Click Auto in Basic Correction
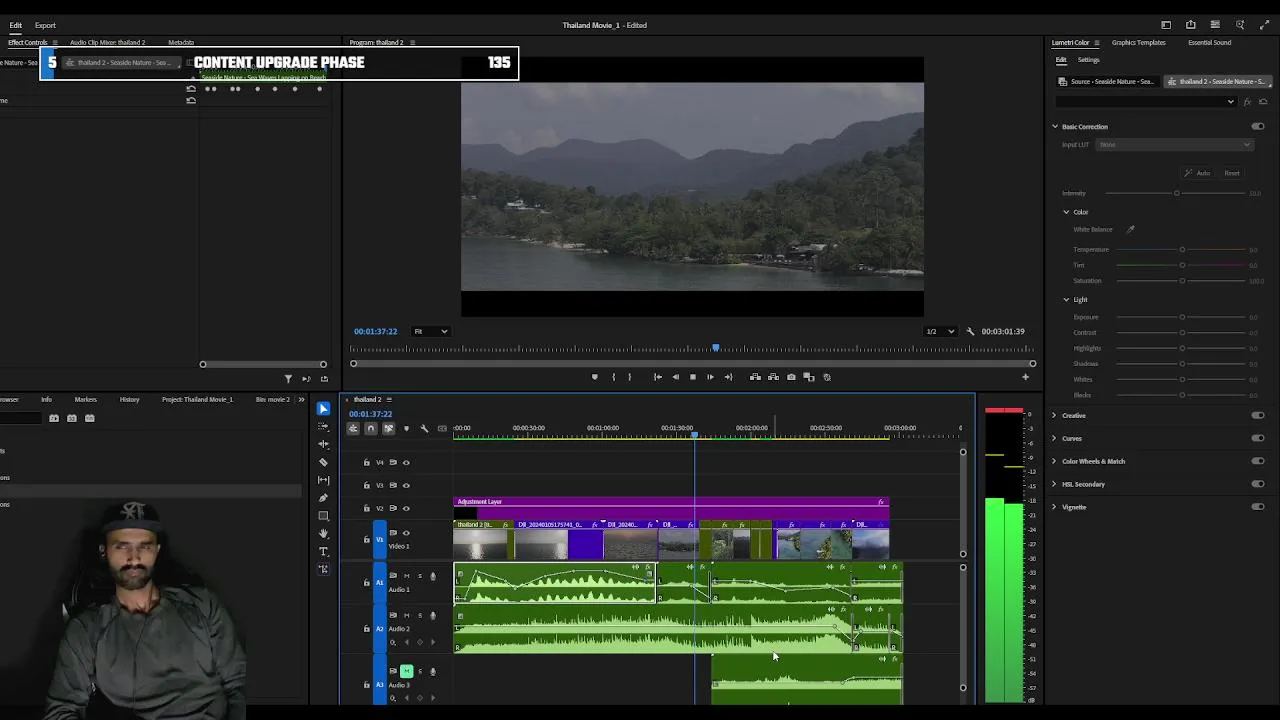 pyautogui.click(x=1198, y=173)
